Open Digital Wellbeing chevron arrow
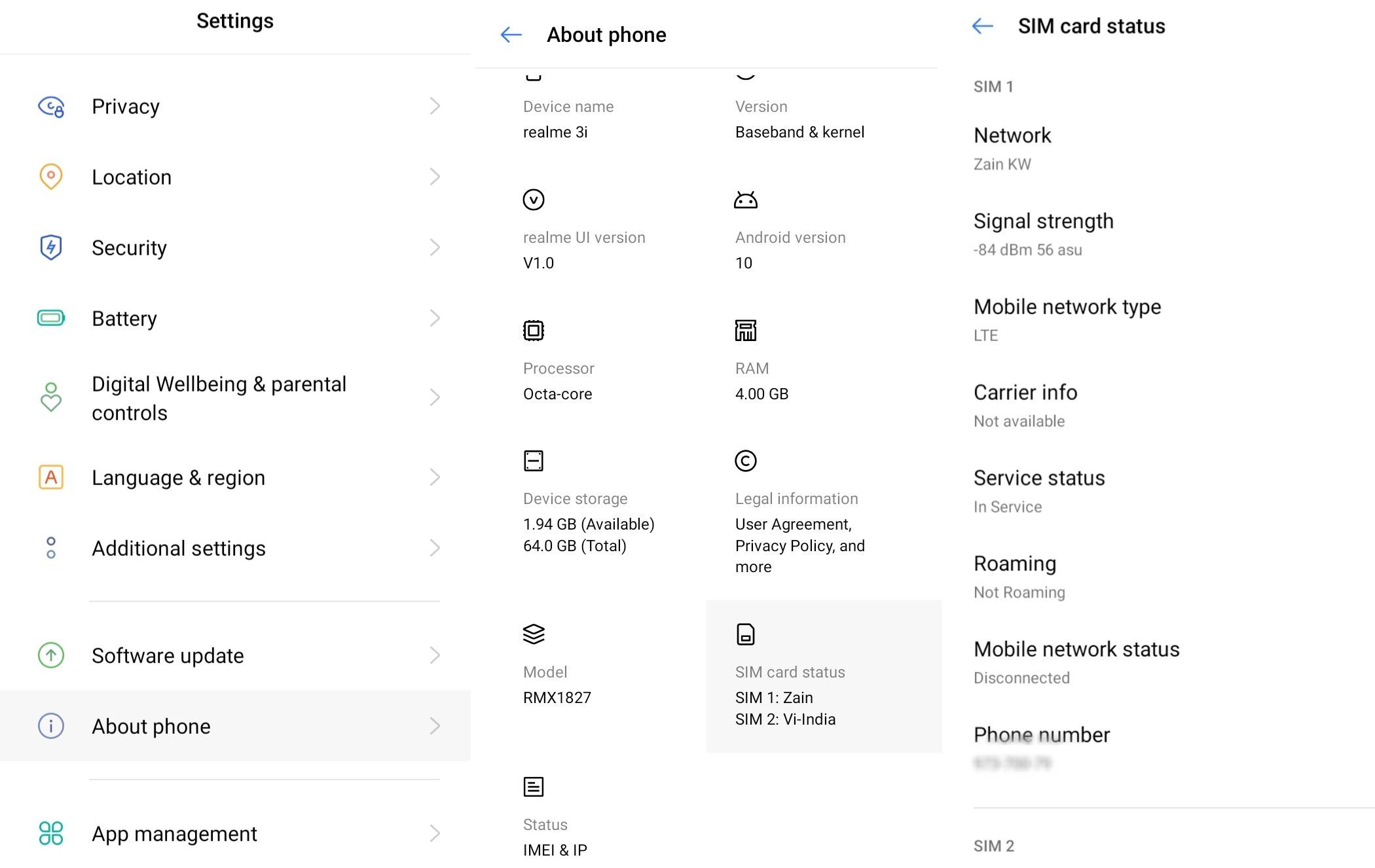 (434, 397)
